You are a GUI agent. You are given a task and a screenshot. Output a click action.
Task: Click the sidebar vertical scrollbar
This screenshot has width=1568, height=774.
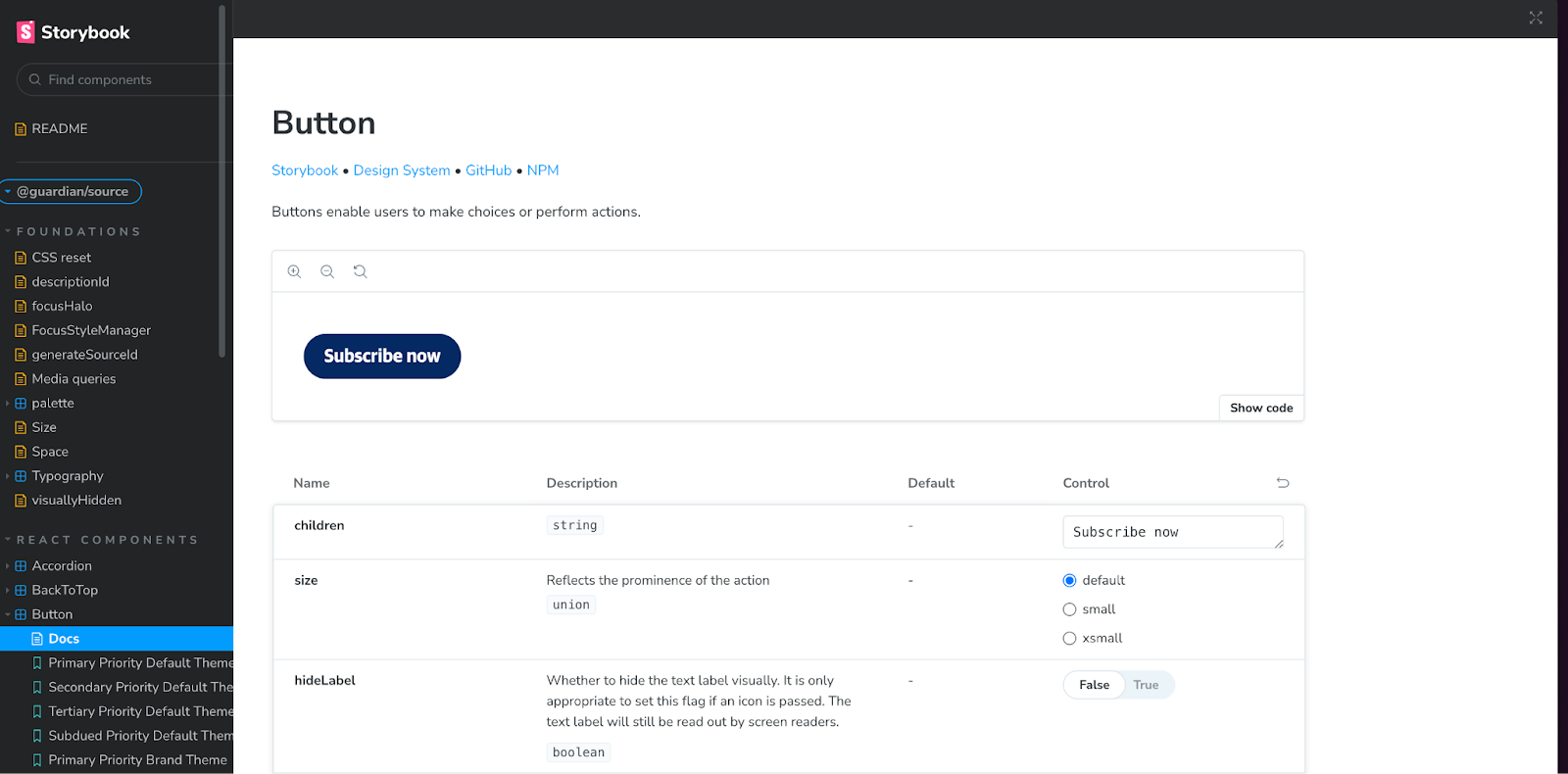(222, 181)
